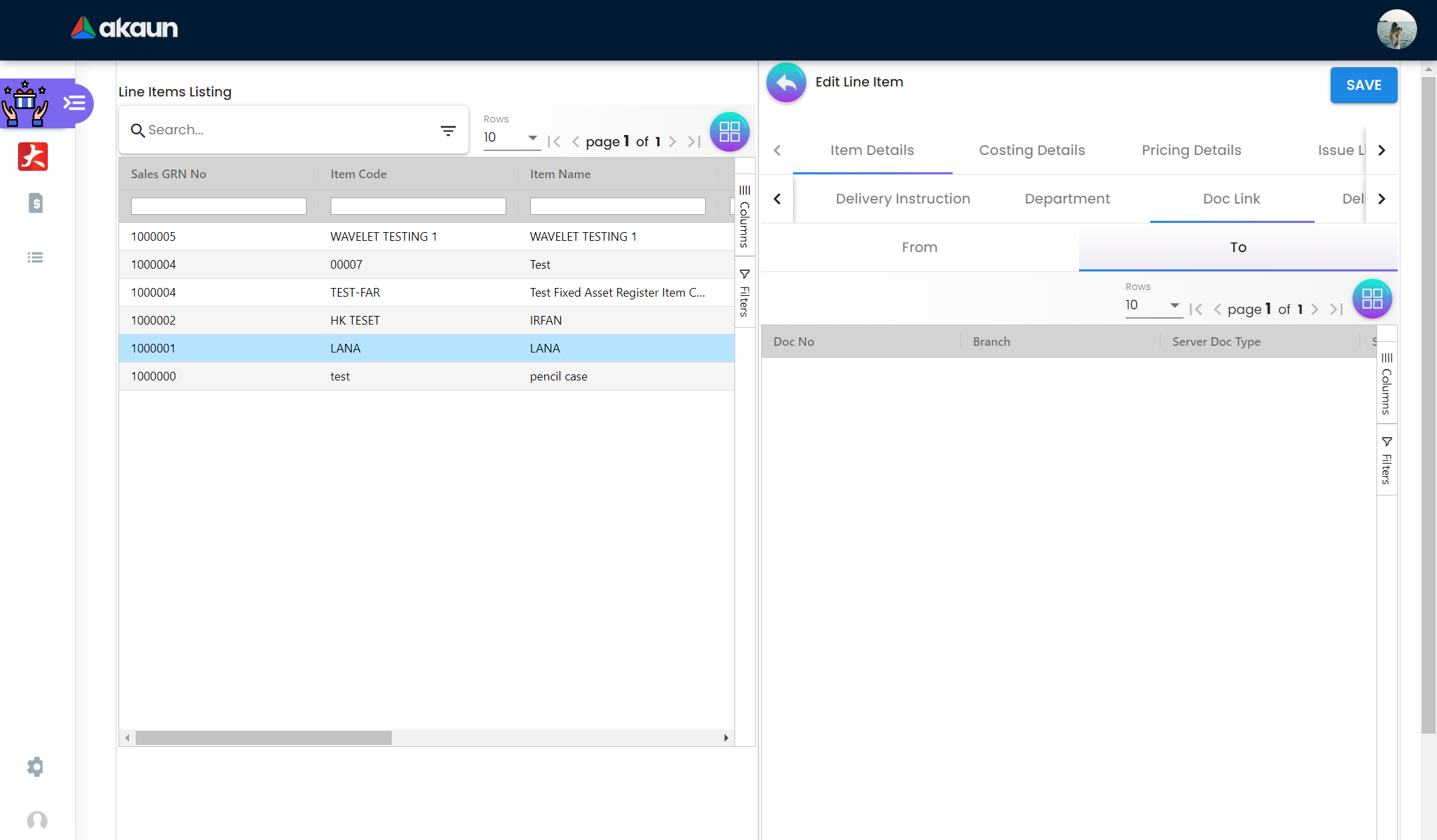Open the red running-figure app icon
The width and height of the screenshot is (1437, 840).
tap(33, 157)
